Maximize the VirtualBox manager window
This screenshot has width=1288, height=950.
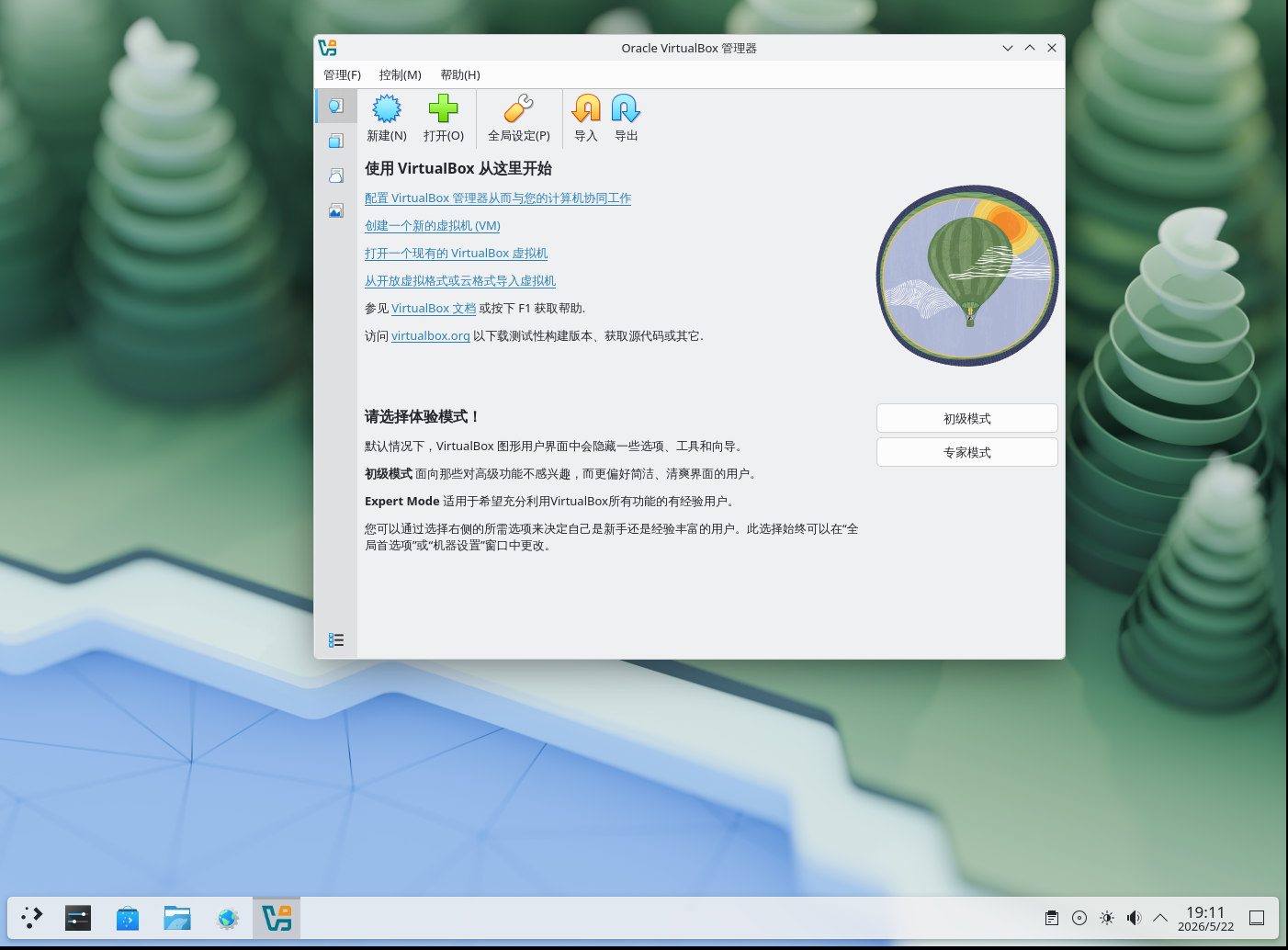pos(1030,48)
